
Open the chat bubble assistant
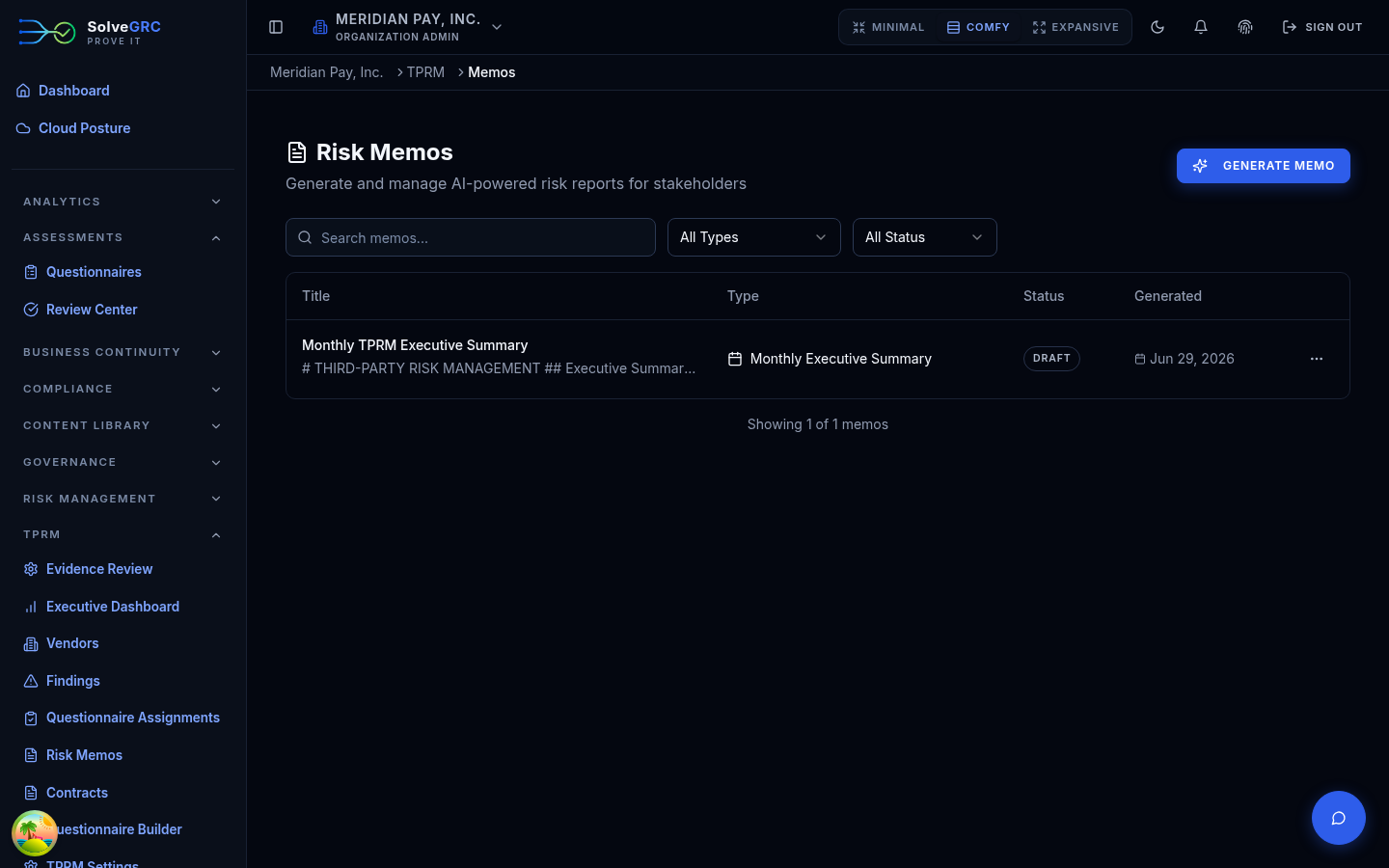(x=1339, y=818)
